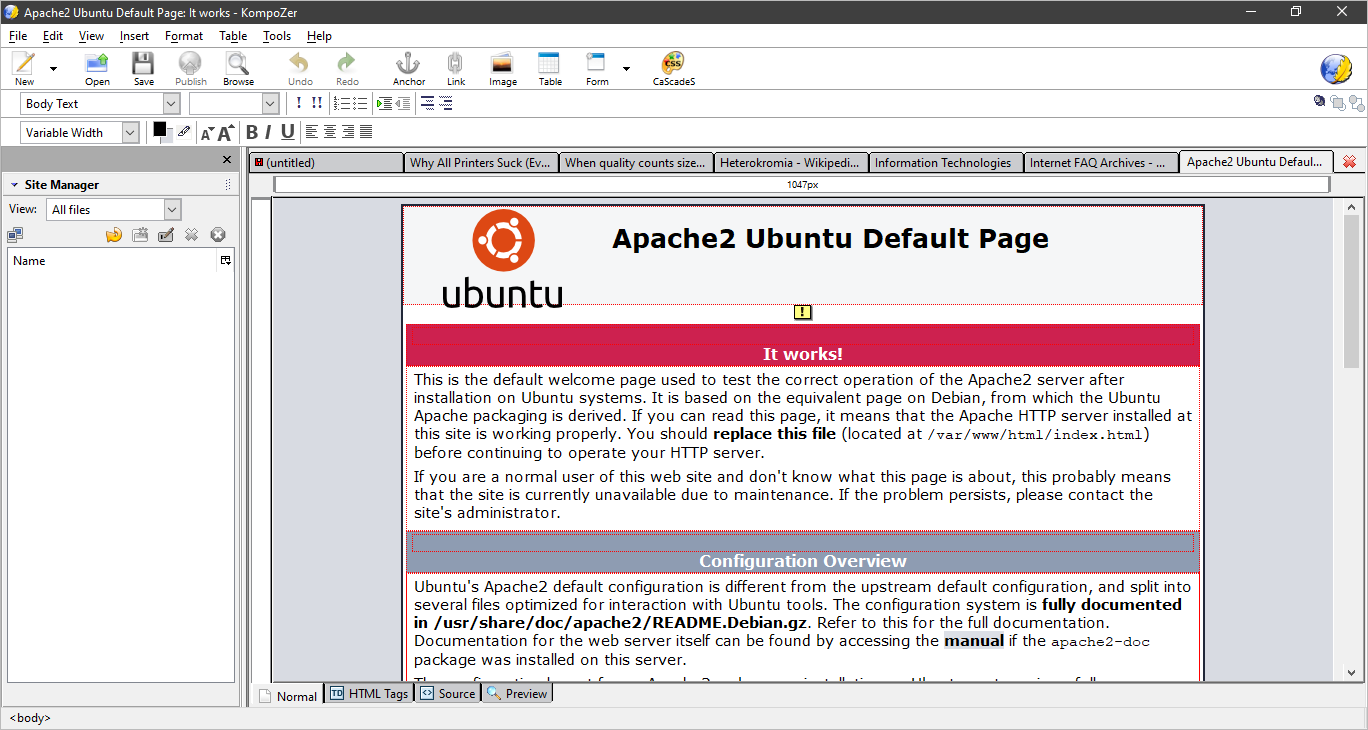This screenshot has width=1368, height=730.
Task: Refresh the Site Manager file list
Action: pos(114,235)
